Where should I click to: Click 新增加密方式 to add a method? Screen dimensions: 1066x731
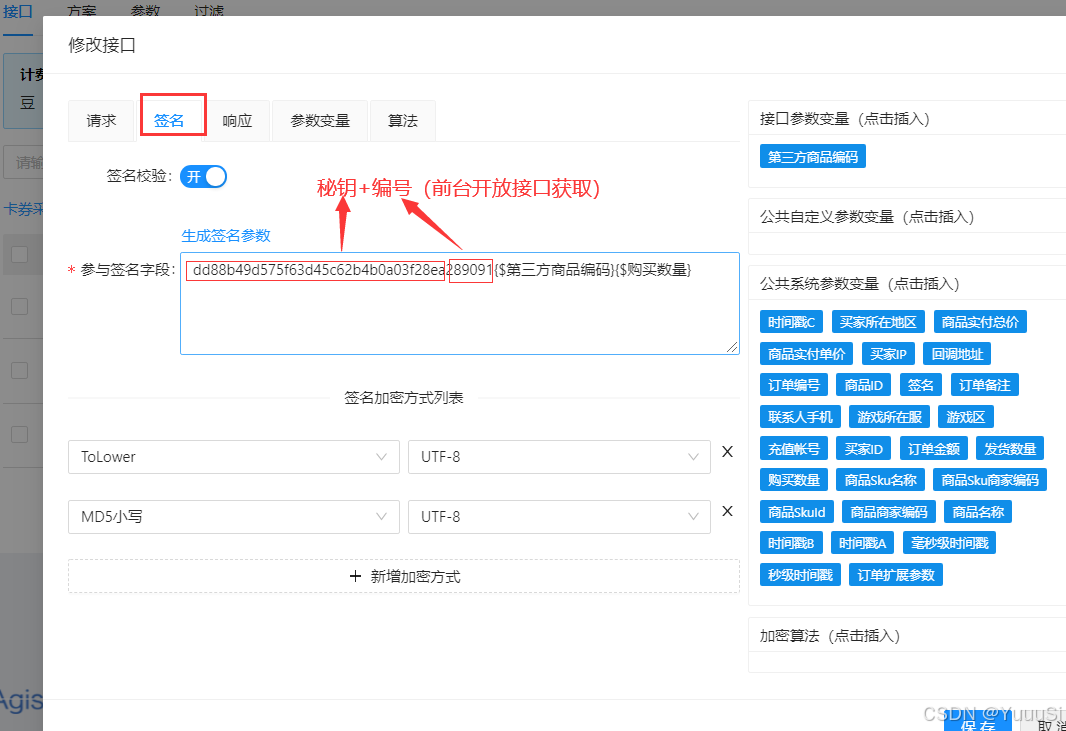click(404, 577)
